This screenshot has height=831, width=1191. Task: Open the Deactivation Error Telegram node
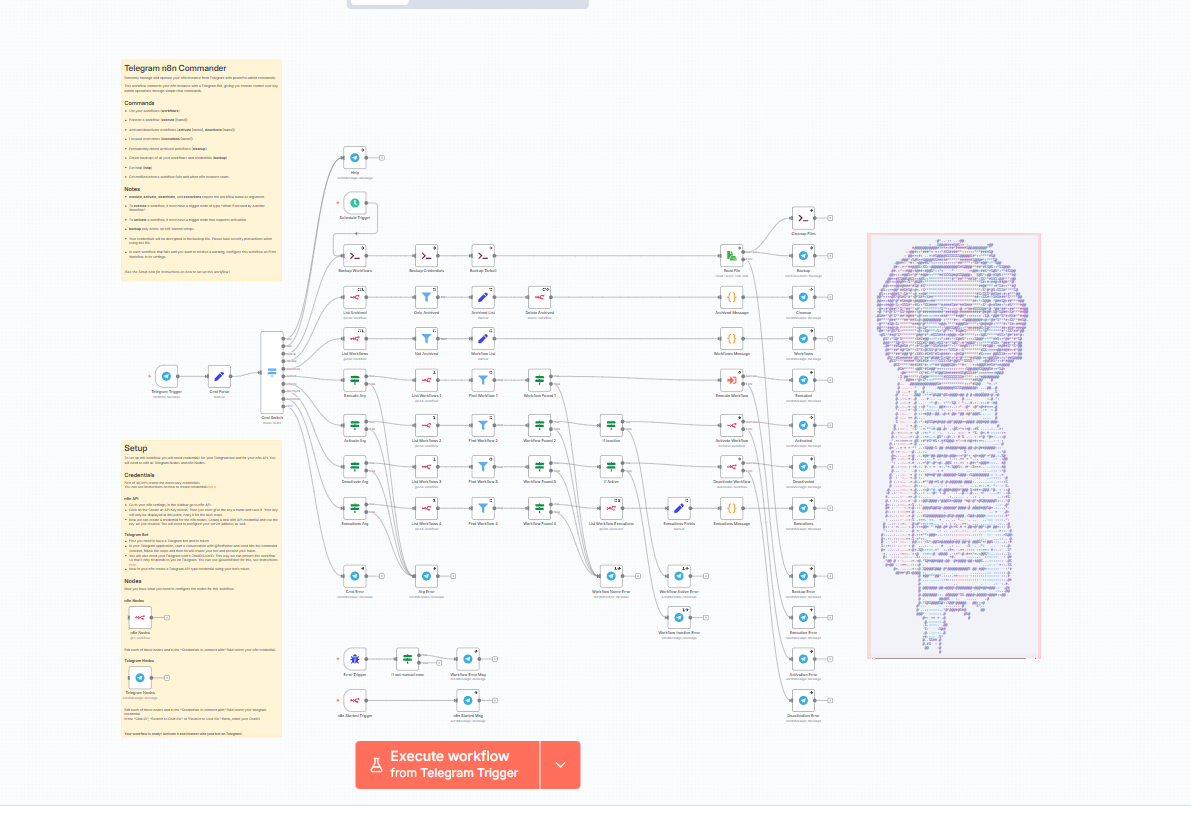pyautogui.click(x=803, y=700)
